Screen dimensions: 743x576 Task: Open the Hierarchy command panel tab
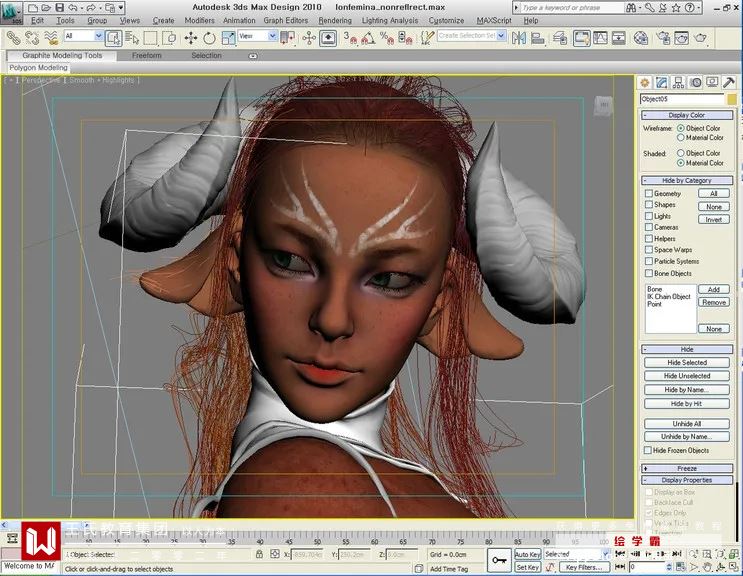pos(678,83)
